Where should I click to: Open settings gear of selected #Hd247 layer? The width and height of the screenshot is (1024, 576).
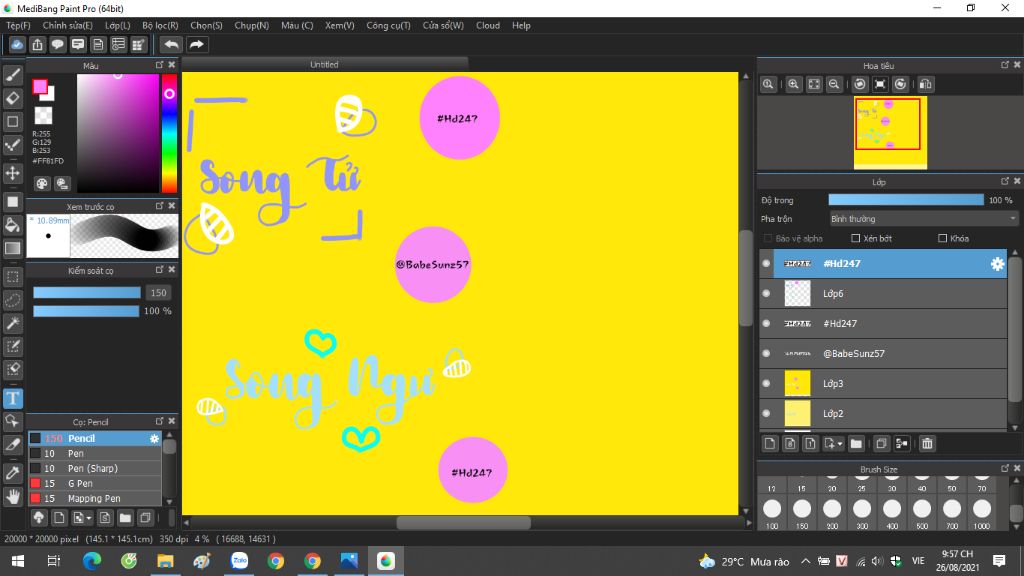coord(997,264)
